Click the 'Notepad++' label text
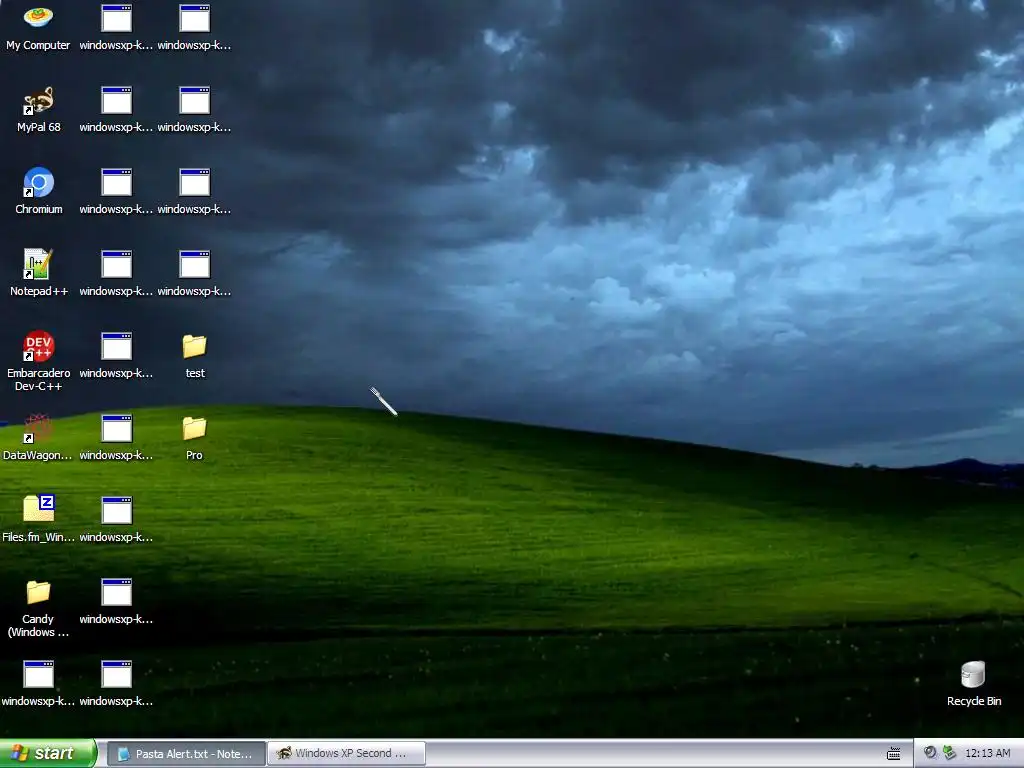The height and width of the screenshot is (768, 1024). coord(39,291)
